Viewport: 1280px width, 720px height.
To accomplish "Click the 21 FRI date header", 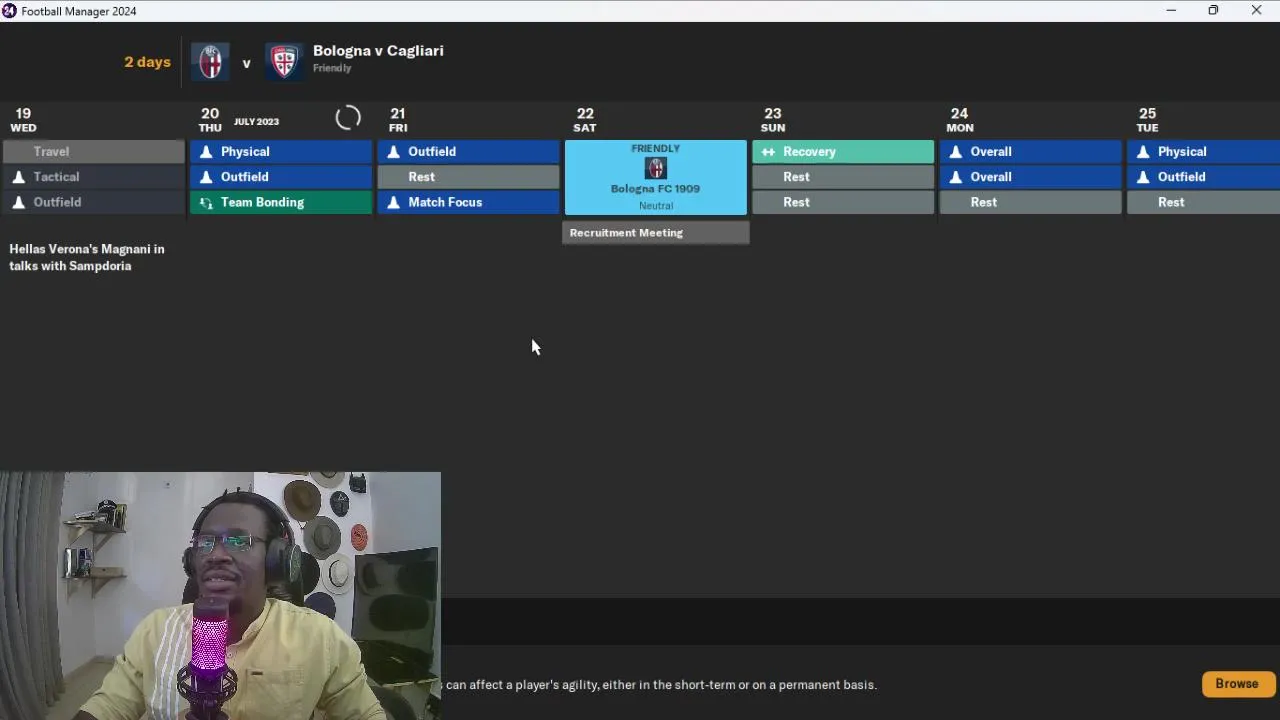I will point(398,120).
